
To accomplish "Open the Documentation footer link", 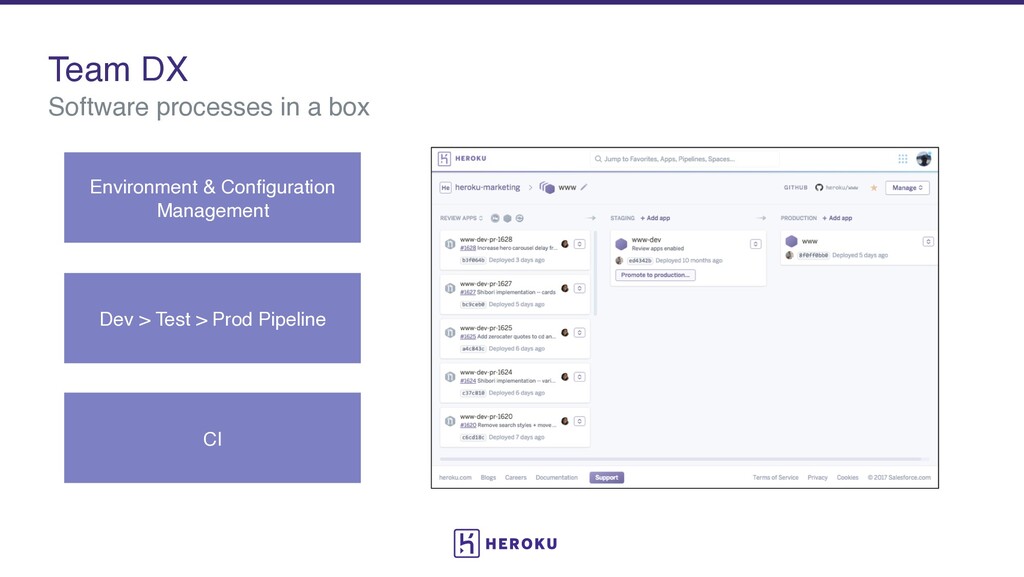I will tap(556, 478).
